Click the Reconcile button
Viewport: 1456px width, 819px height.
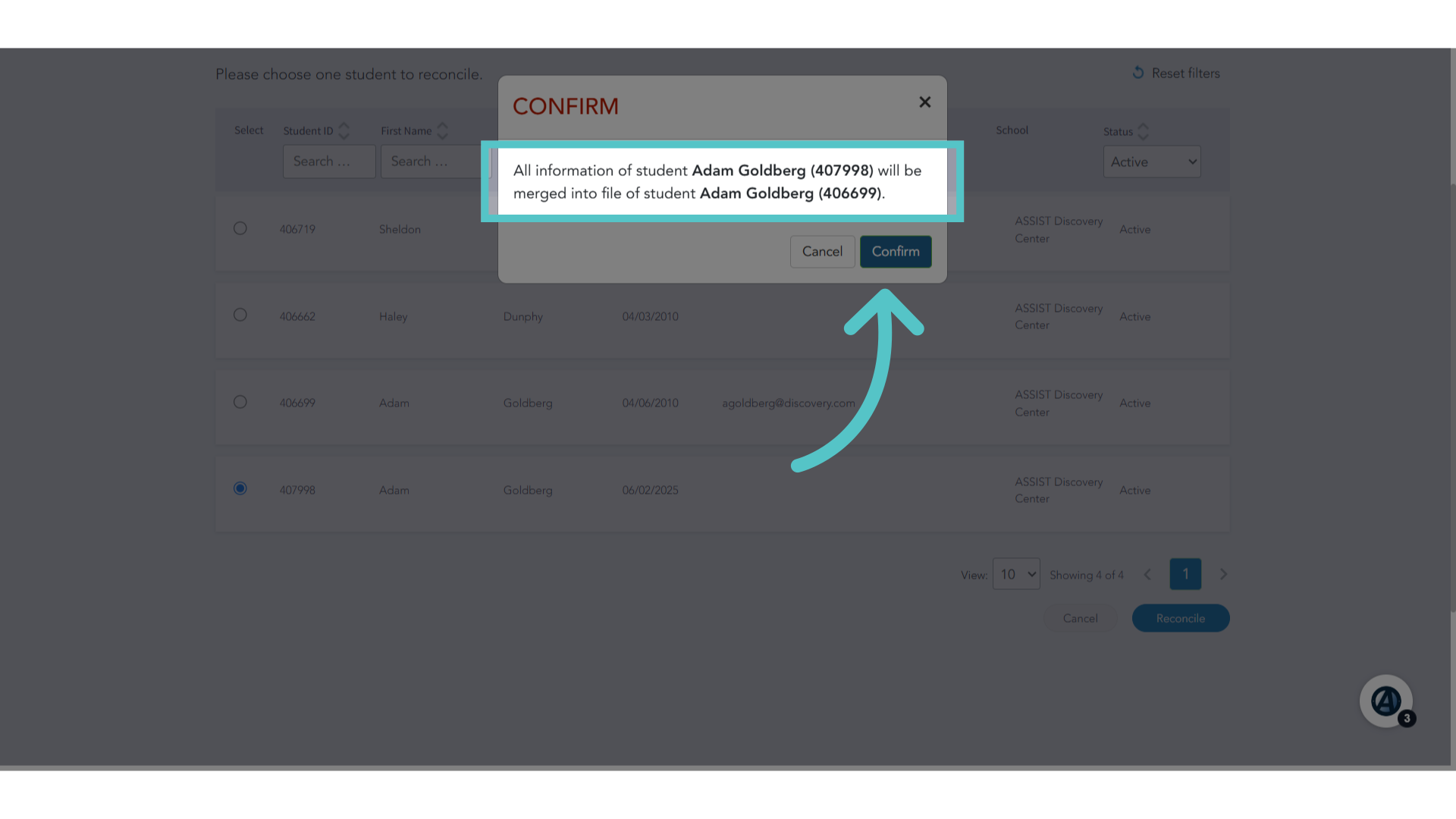pyautogui.click(x=1181, y=618)
